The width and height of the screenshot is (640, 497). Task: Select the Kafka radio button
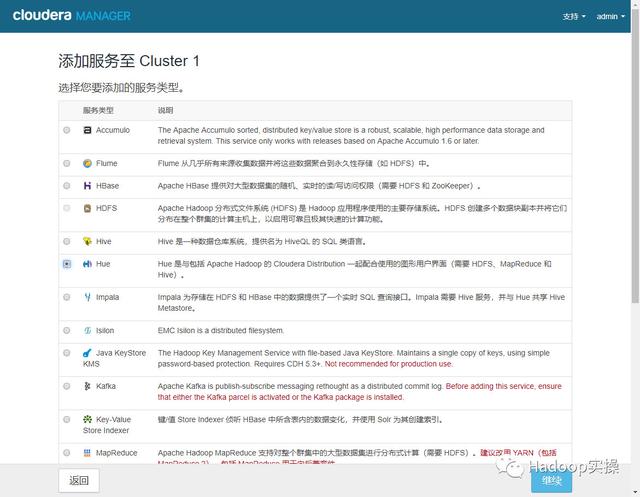[67, 386]
